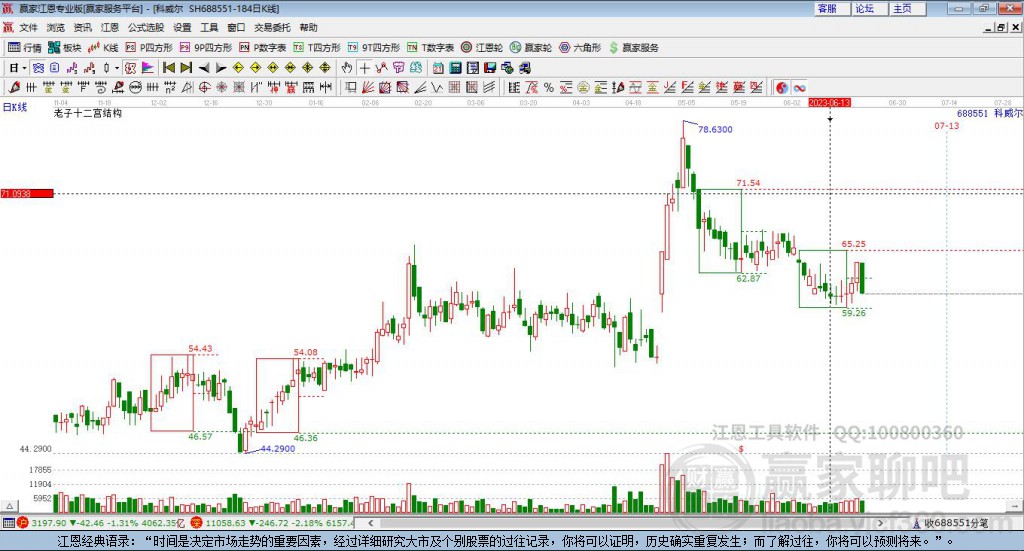Click the 44.2900 low price label
Screen dimensions: 1024x551
(278, 449)
